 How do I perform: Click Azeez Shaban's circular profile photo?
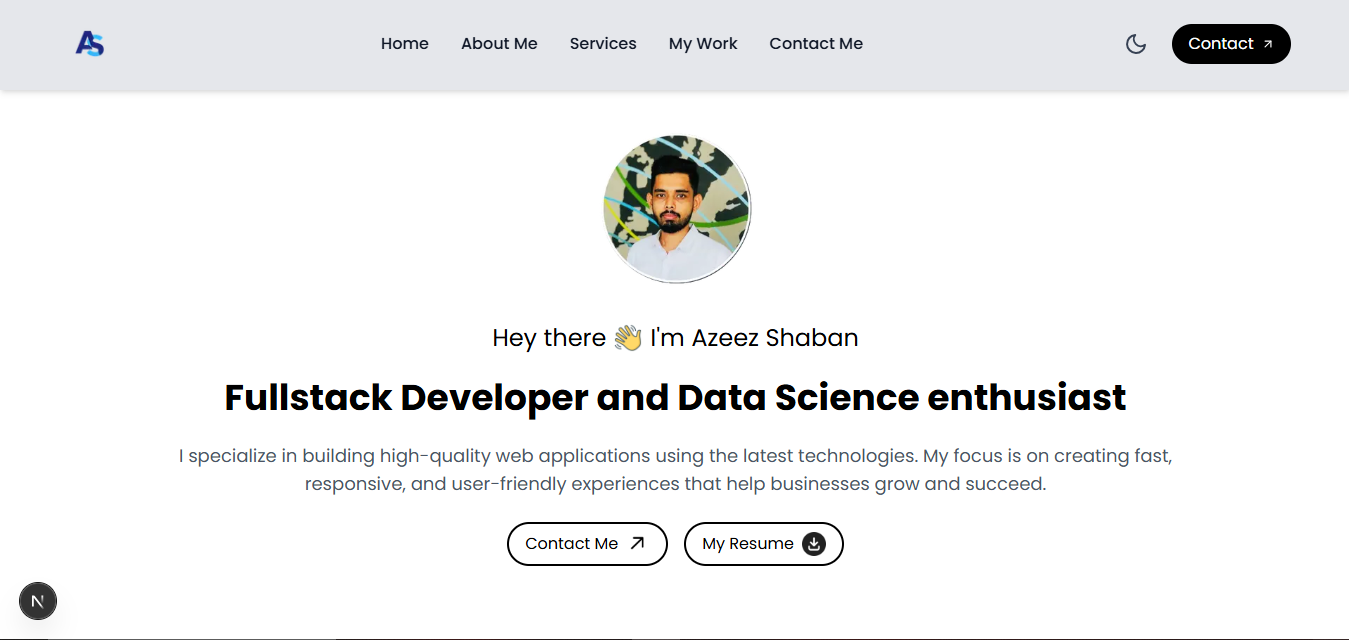coord(677,208)
